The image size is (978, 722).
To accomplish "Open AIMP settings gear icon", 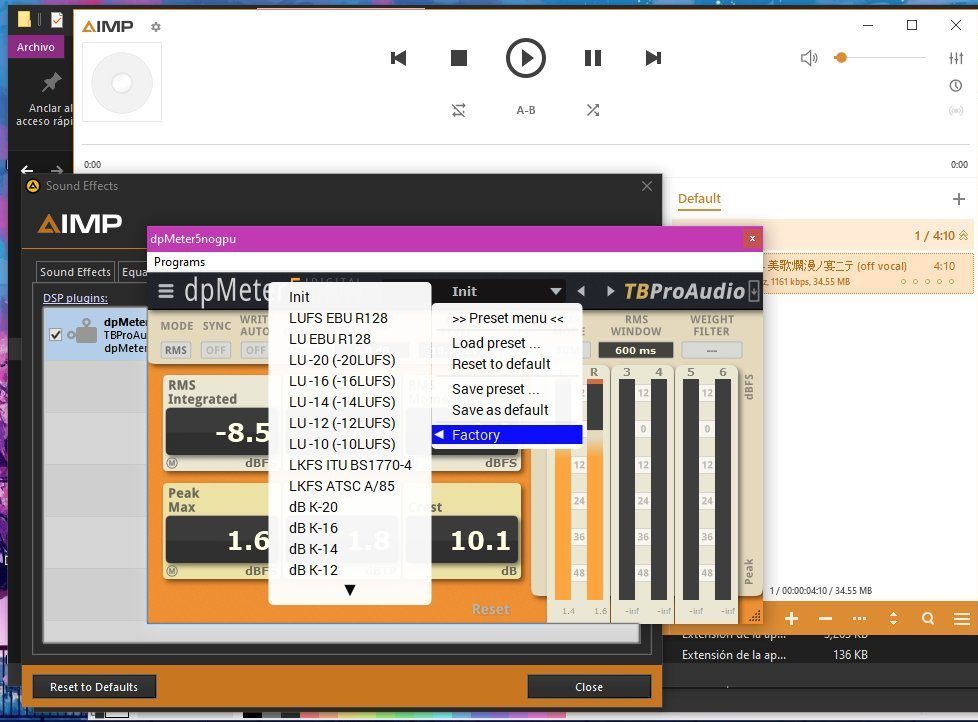I will [x=156, y=27].
